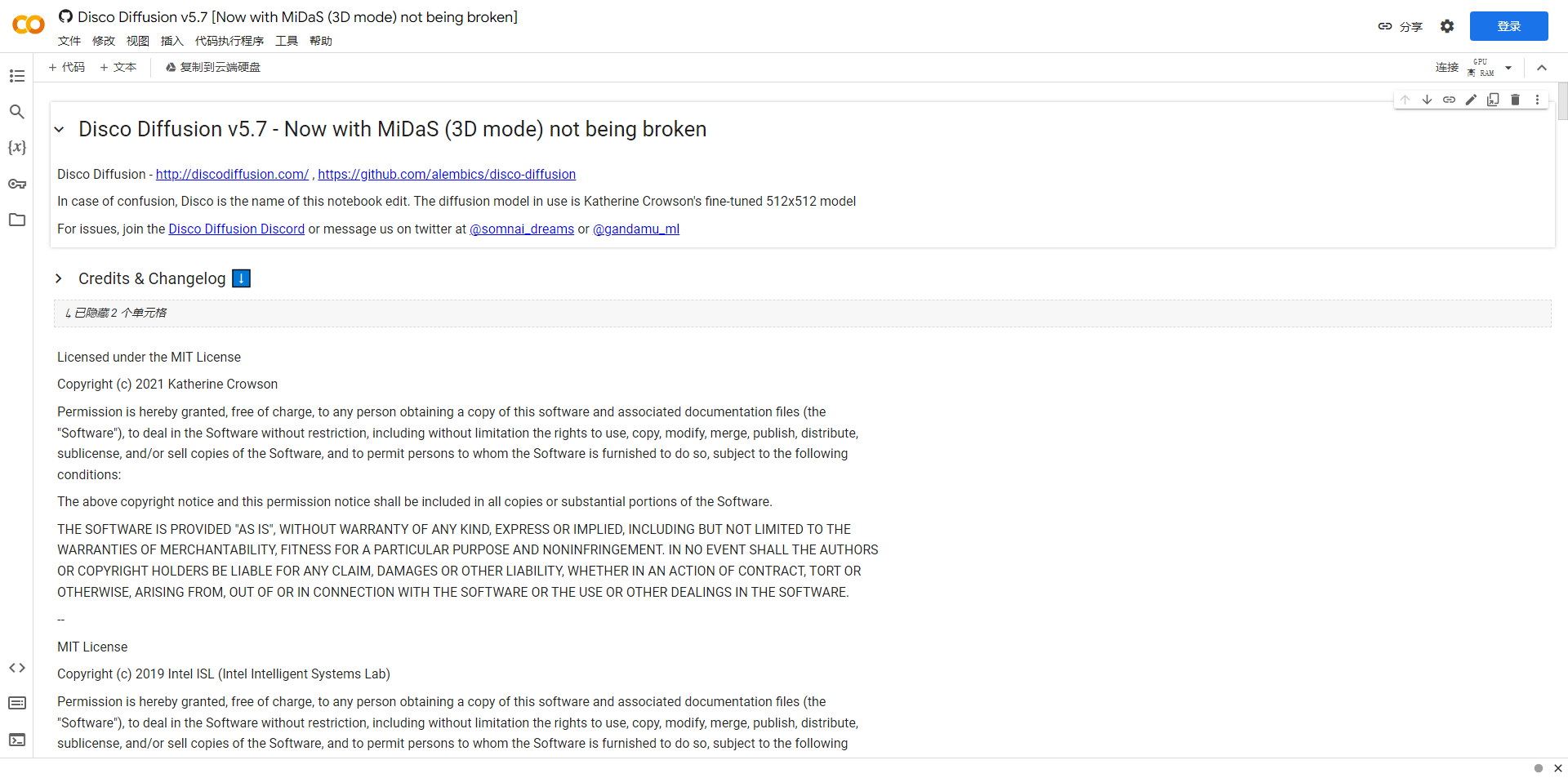Open the Disco Diffusion Discord link
The width and height of the screenshot is (1568, 778).
[x=237, y=229]
